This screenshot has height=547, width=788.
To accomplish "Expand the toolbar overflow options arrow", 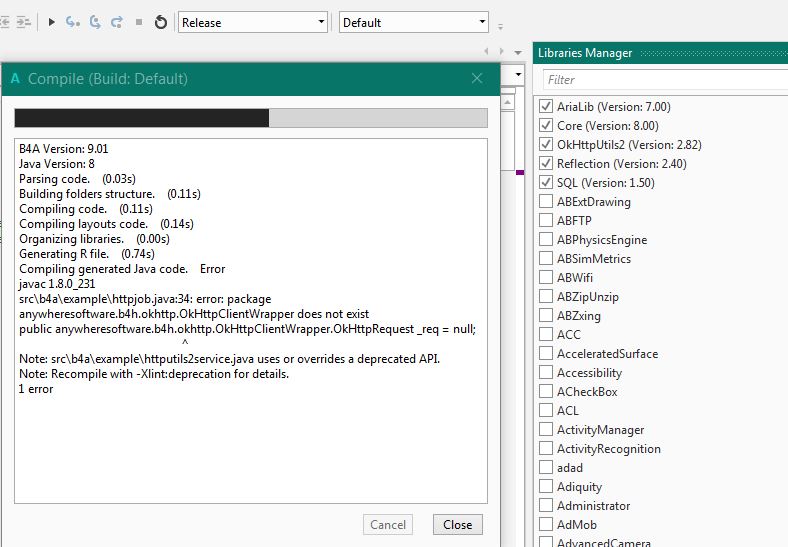I will pos(500,25).
